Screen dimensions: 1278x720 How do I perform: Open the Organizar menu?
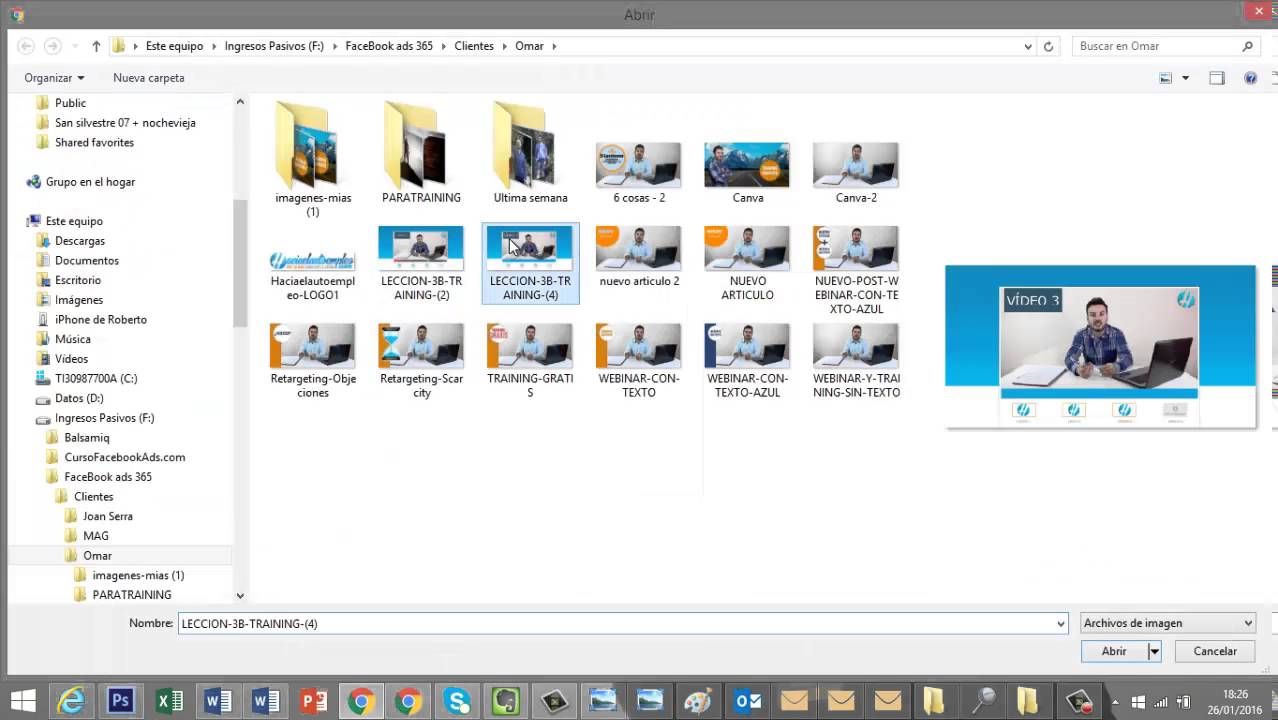click(x=54, y=78)
